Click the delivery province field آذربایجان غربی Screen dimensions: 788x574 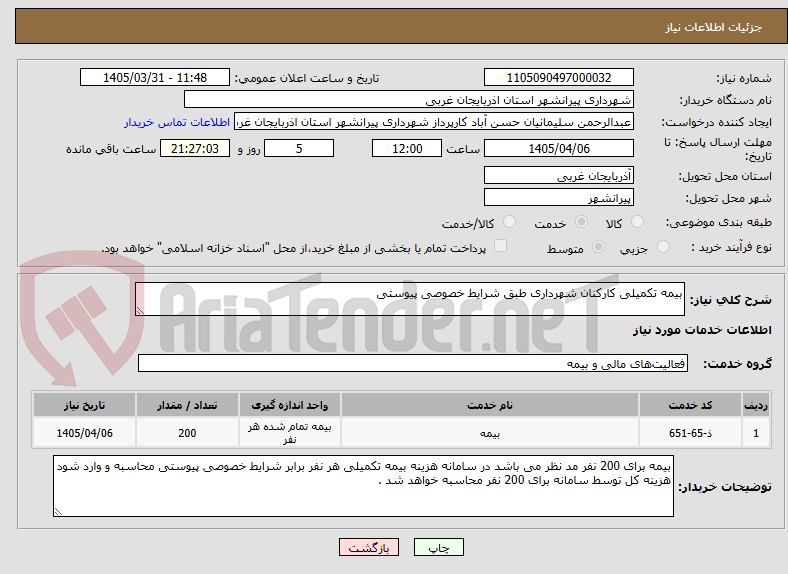point(558,175)
